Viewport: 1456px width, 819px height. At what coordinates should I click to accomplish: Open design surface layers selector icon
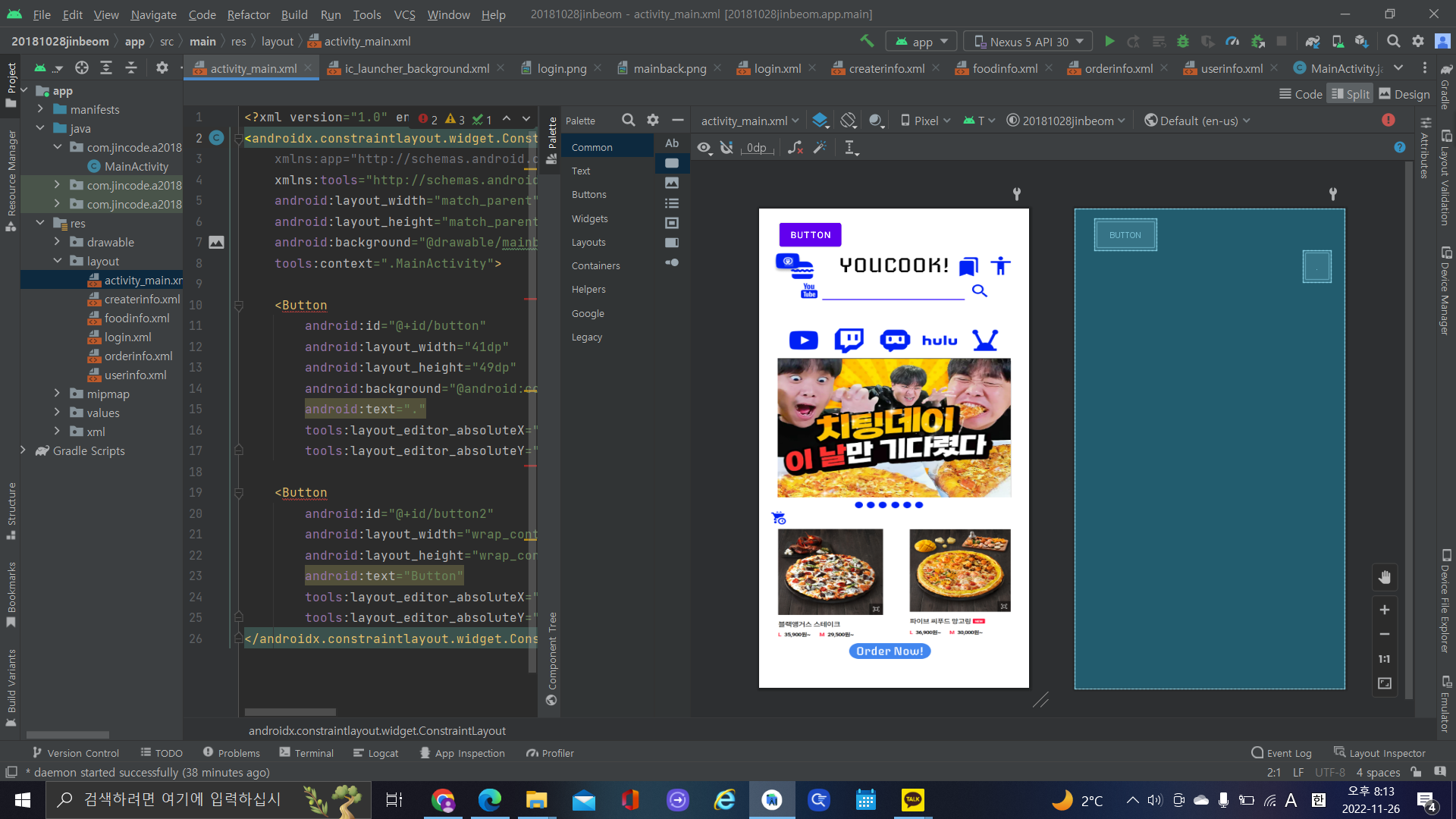coord(820,121)
